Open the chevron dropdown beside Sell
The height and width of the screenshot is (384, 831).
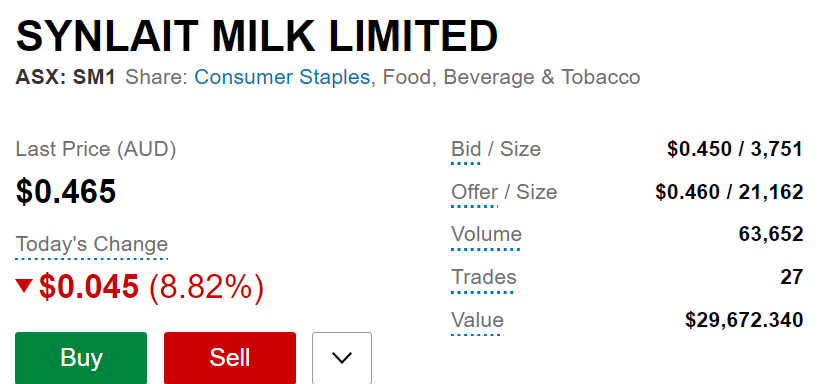[x=342, y=358]
